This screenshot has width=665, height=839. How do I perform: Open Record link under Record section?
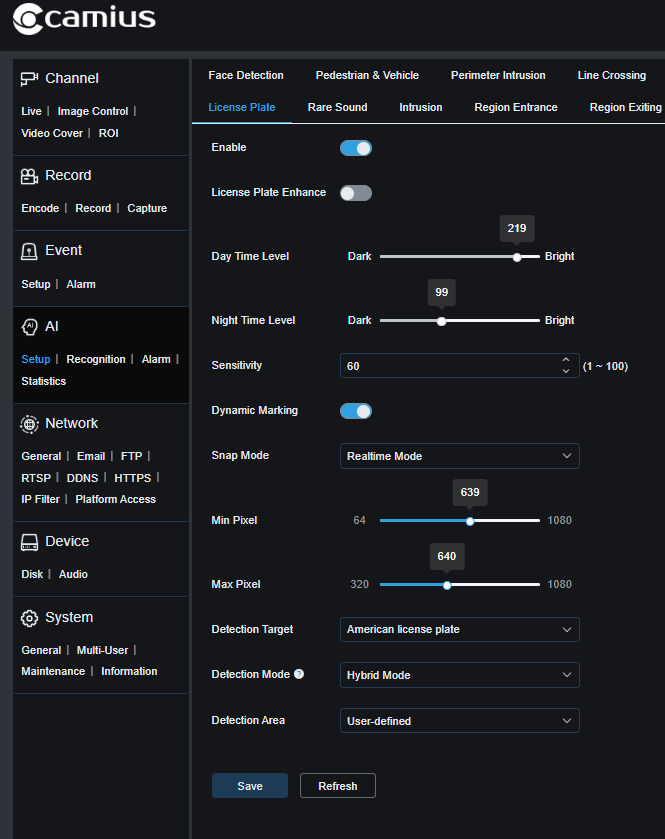[93, 208]
